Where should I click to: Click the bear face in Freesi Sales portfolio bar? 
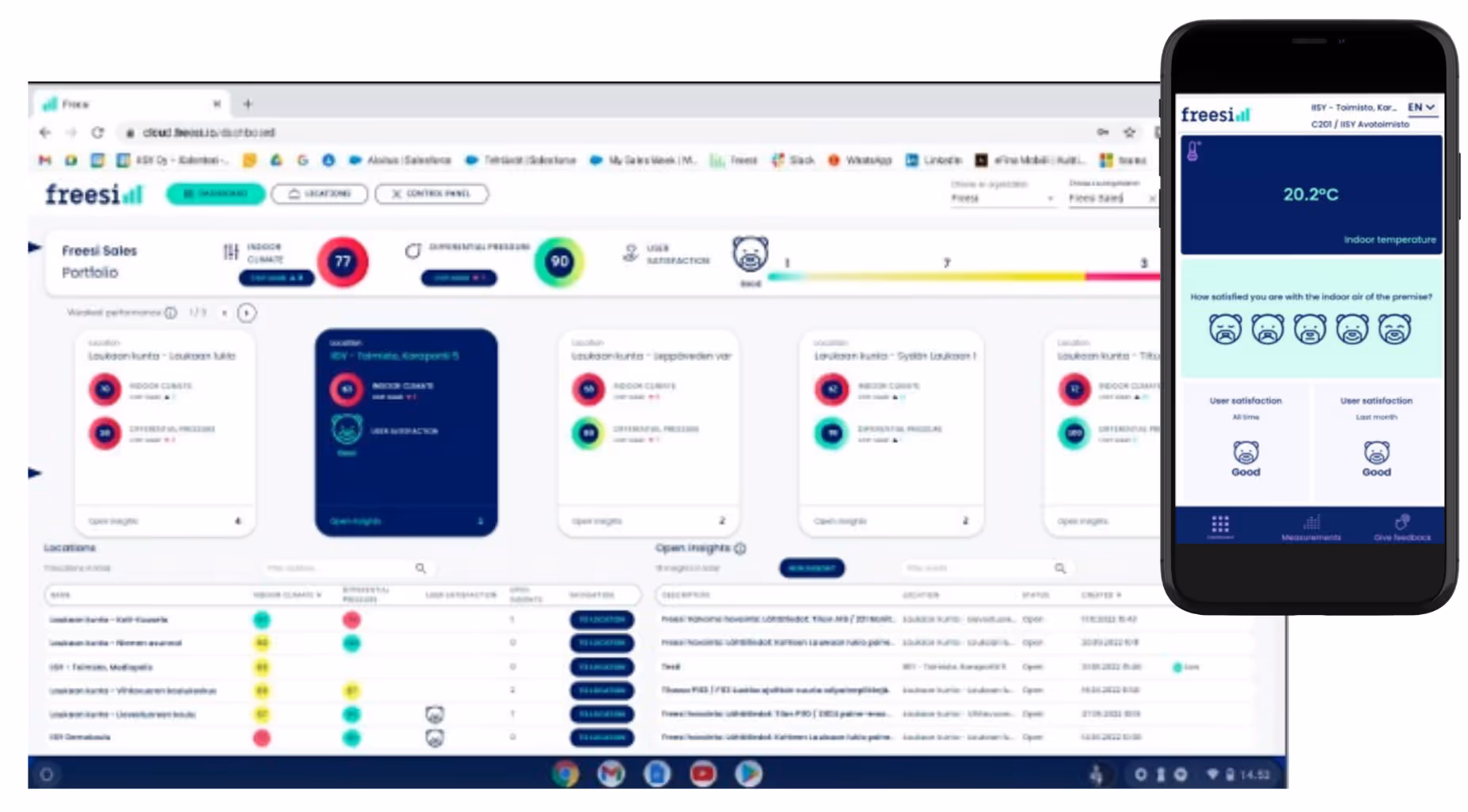coord(749,254)
